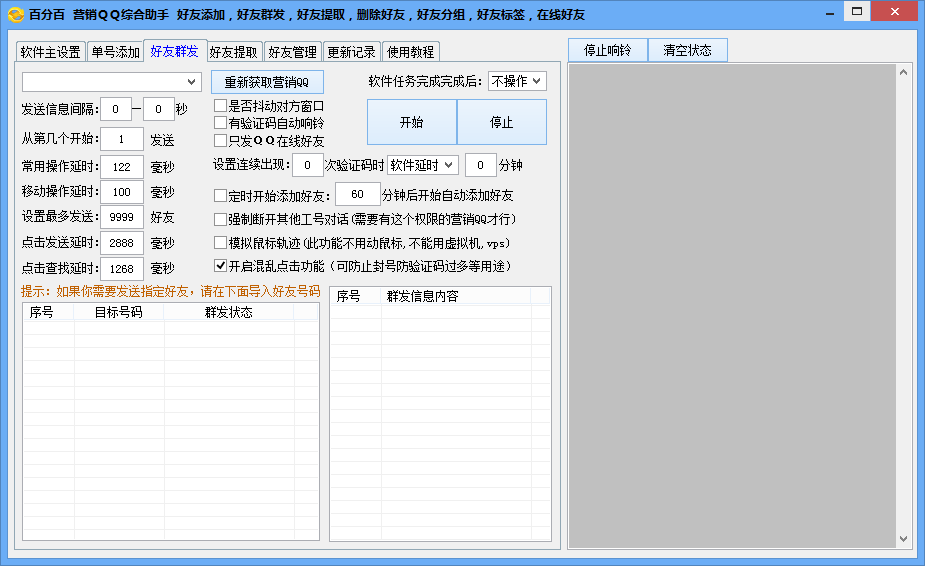Switch to the 单号添加 tab
The width and height of the screenshot is (925, 566).
click(x=116, y=52)
